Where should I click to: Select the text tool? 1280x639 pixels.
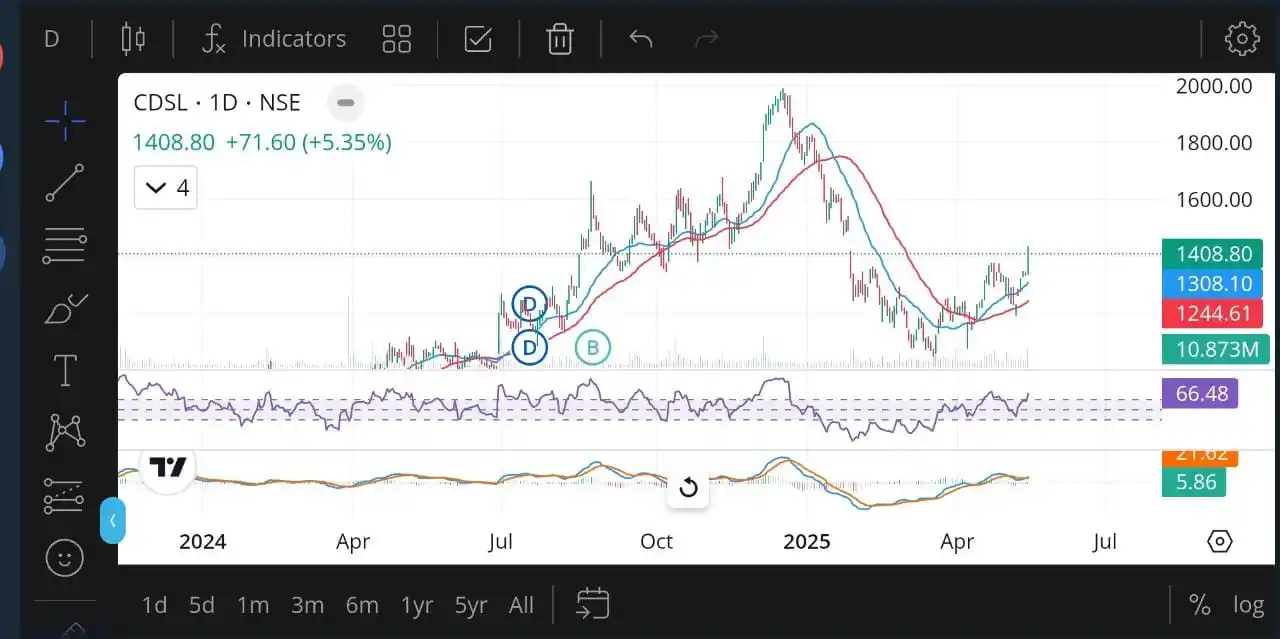coord(65,371)
